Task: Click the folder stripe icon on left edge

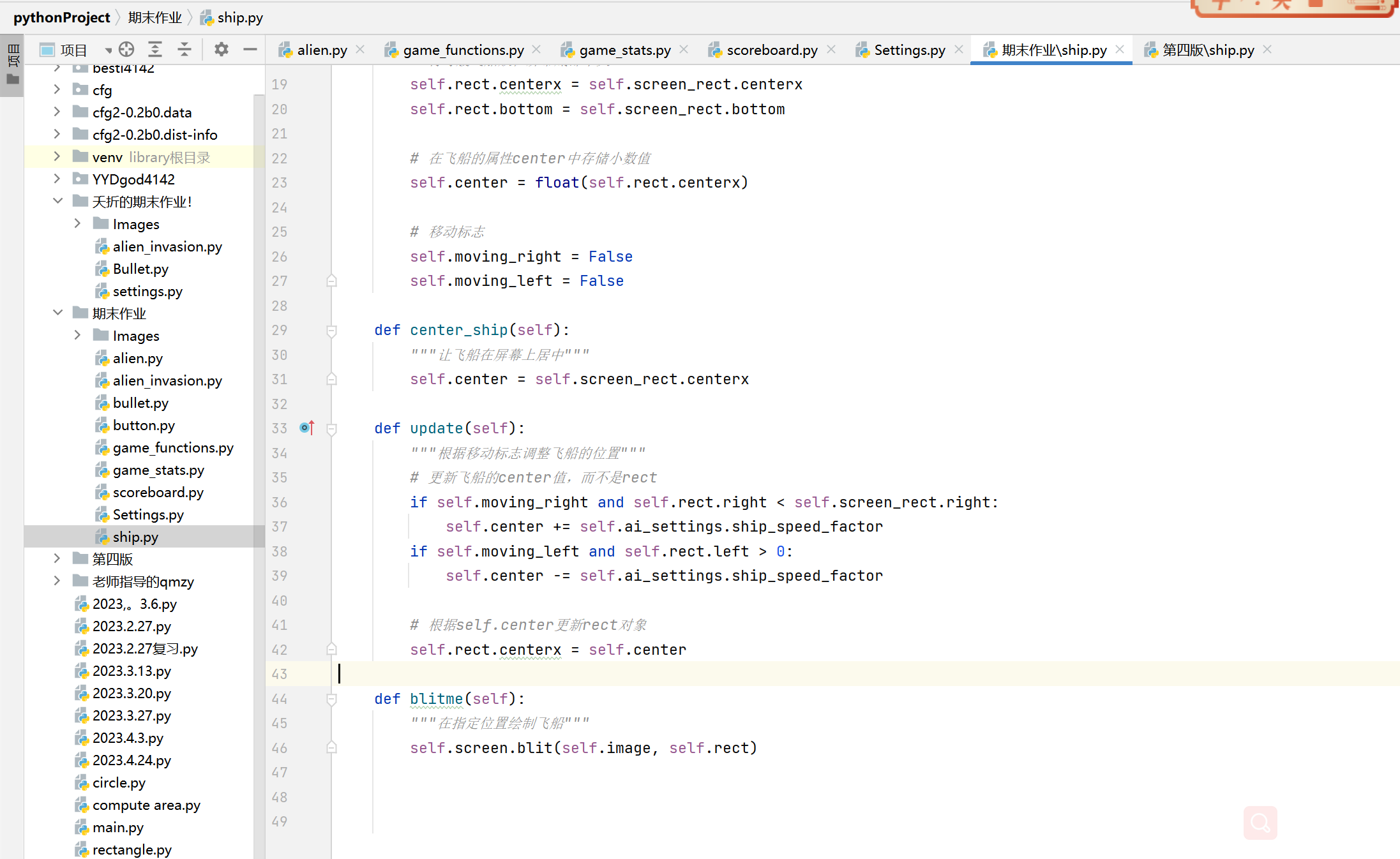Action: point(13,79)
